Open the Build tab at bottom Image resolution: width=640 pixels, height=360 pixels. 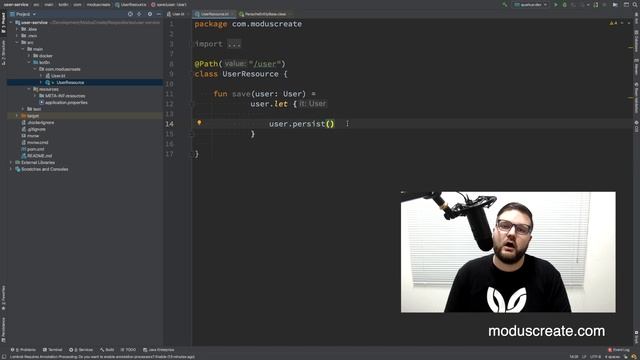click(107, 350)
